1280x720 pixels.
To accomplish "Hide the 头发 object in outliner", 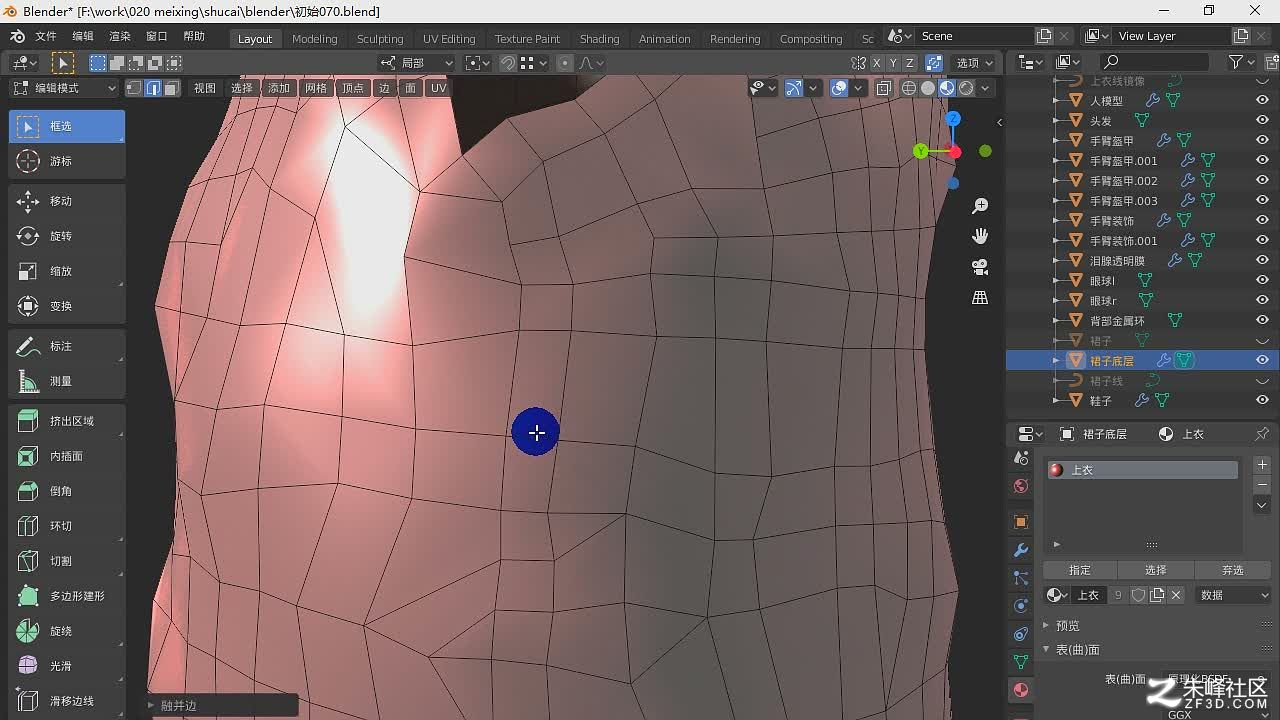I will click(x=1262, y=120).
